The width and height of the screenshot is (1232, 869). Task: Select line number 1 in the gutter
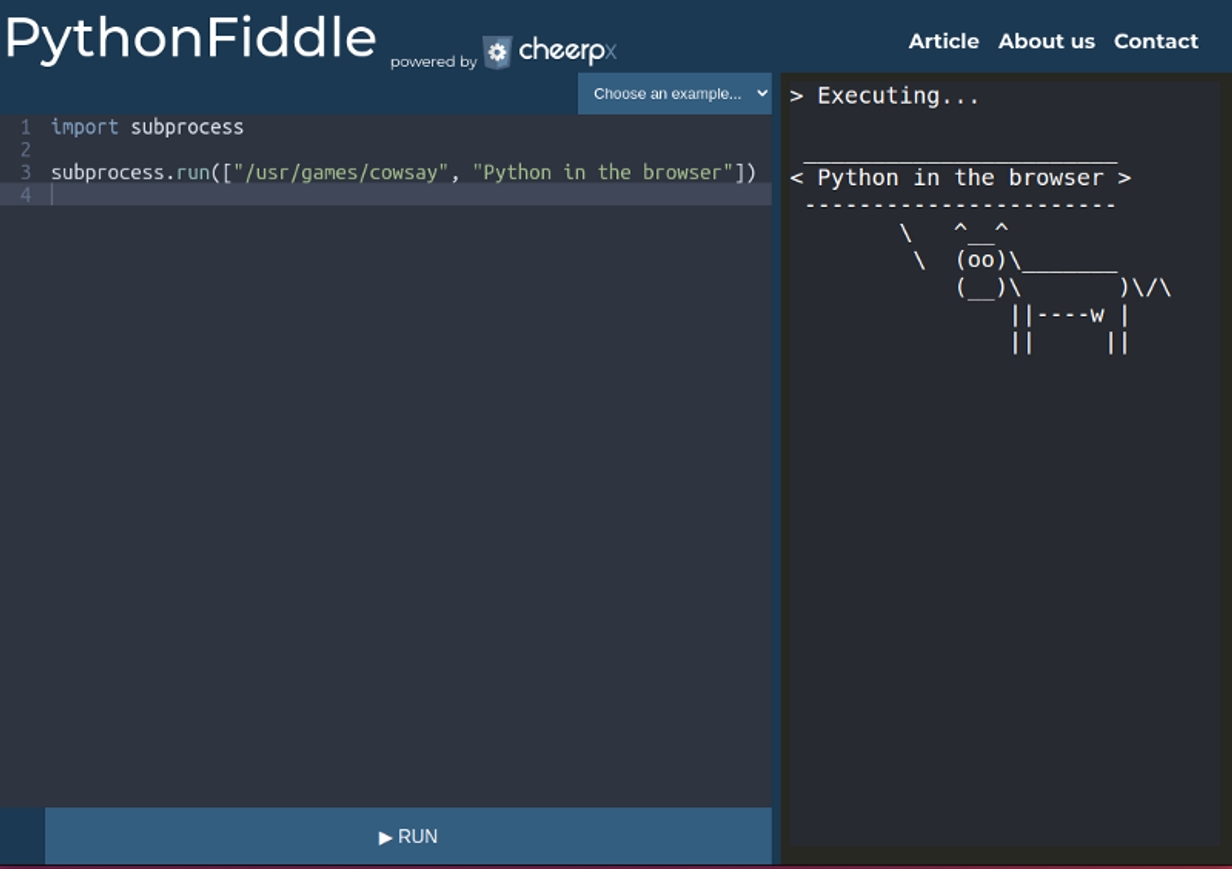tap(26, 127)
